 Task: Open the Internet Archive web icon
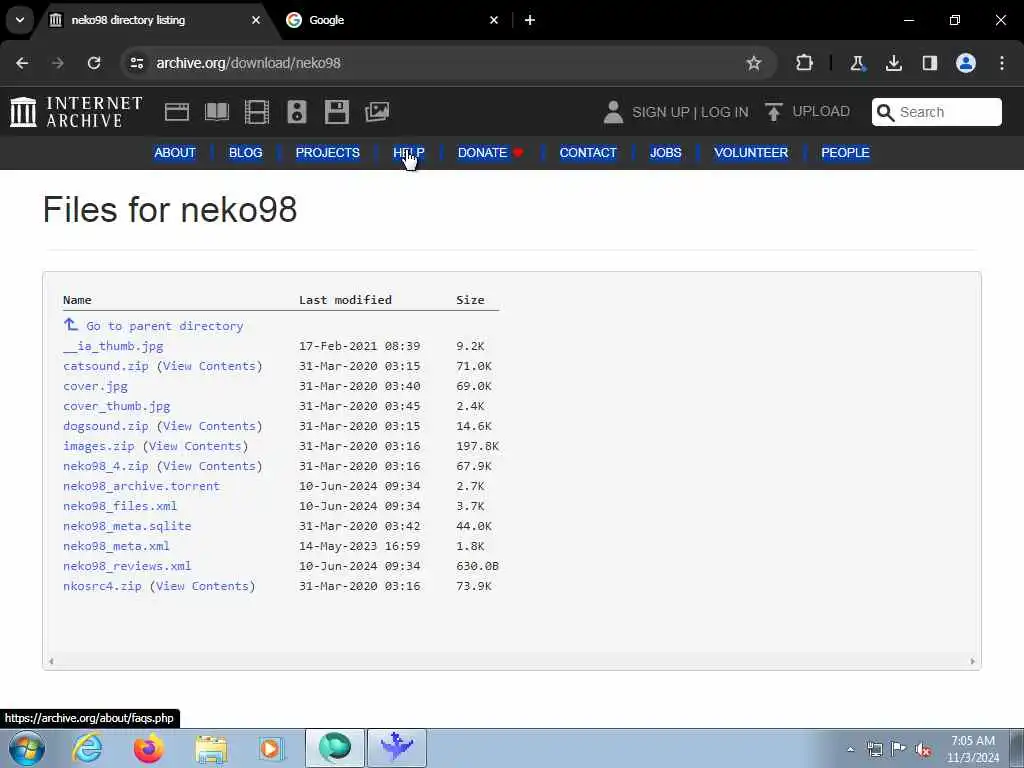176,112
